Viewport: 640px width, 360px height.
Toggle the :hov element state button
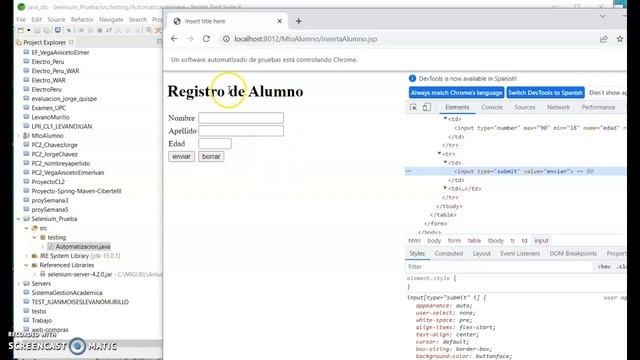(604, 267)
